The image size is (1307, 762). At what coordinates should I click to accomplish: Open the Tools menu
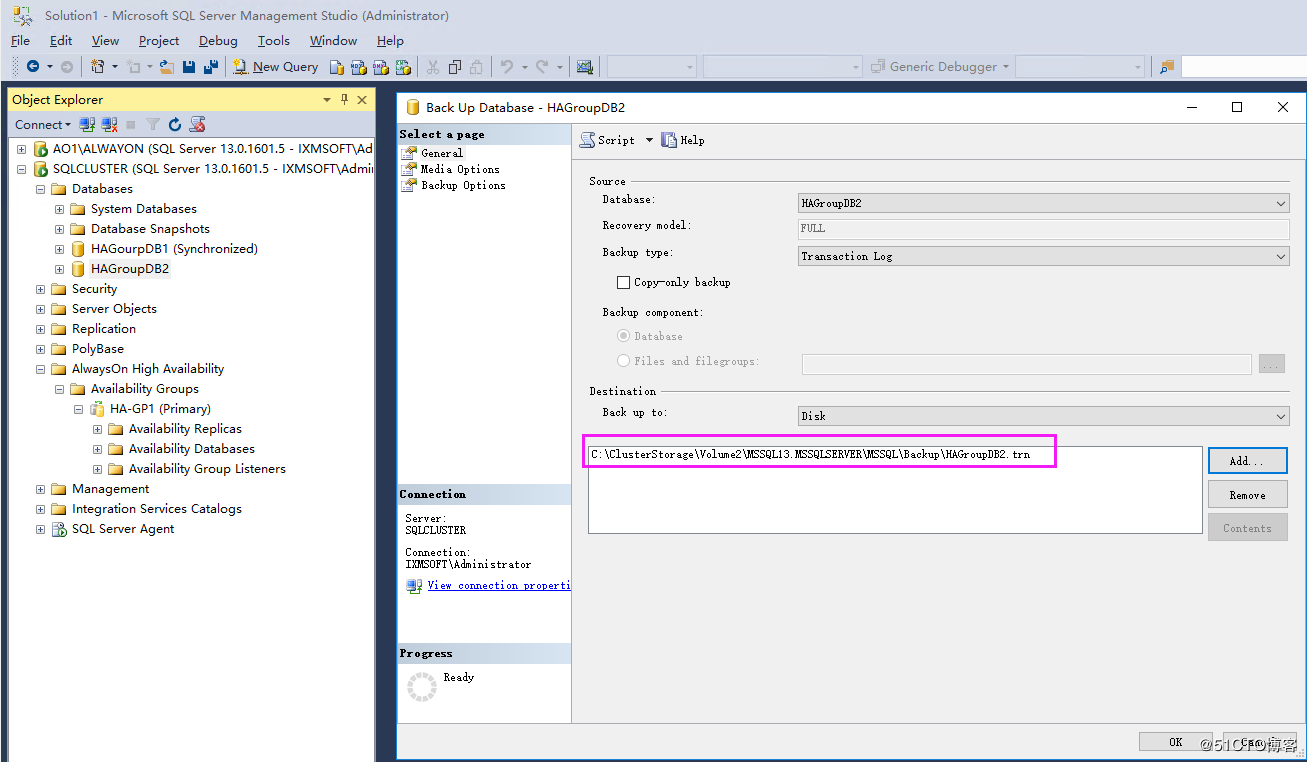273,40
